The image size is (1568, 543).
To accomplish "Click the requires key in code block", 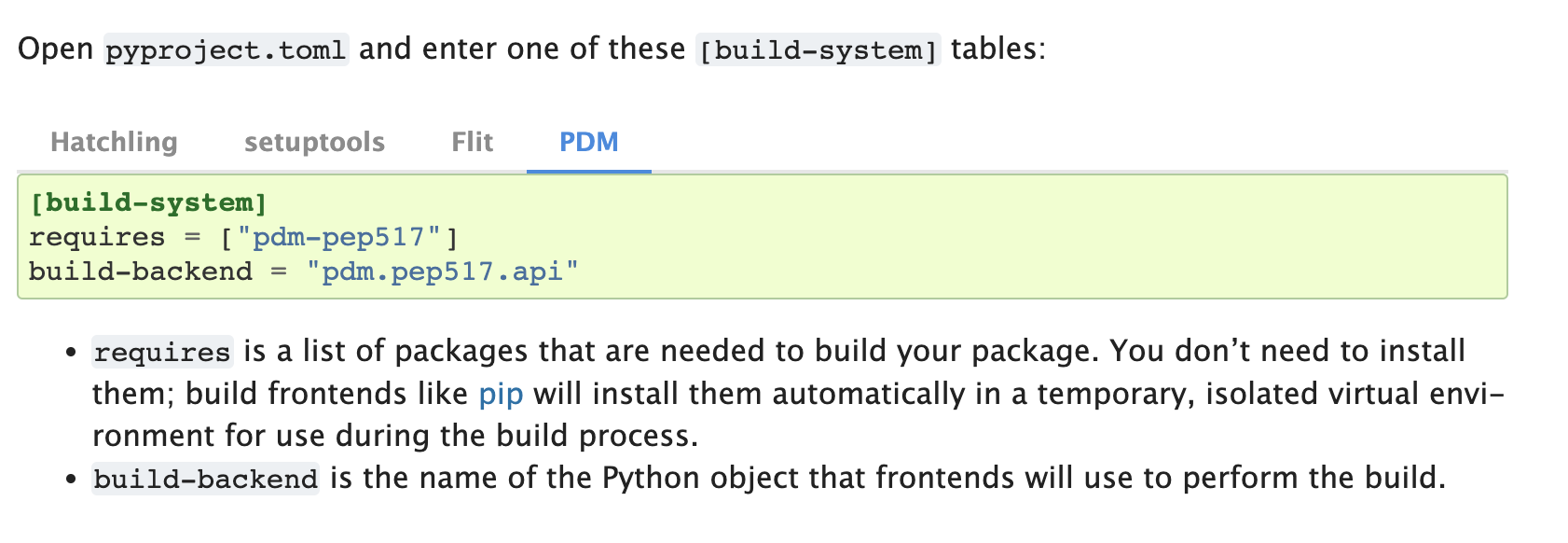I will 97,237.
